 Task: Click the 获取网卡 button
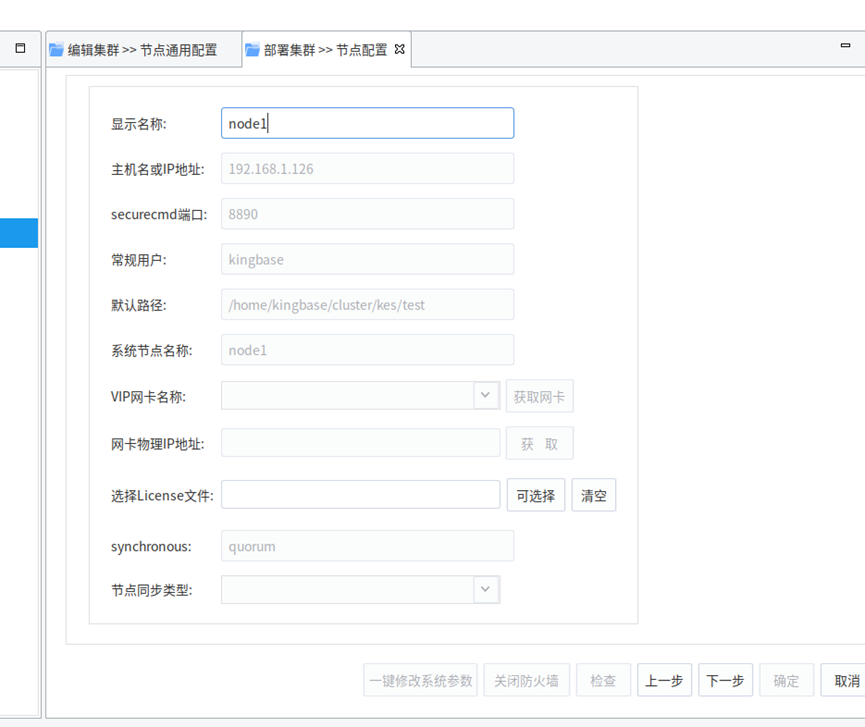pos(539,396)
